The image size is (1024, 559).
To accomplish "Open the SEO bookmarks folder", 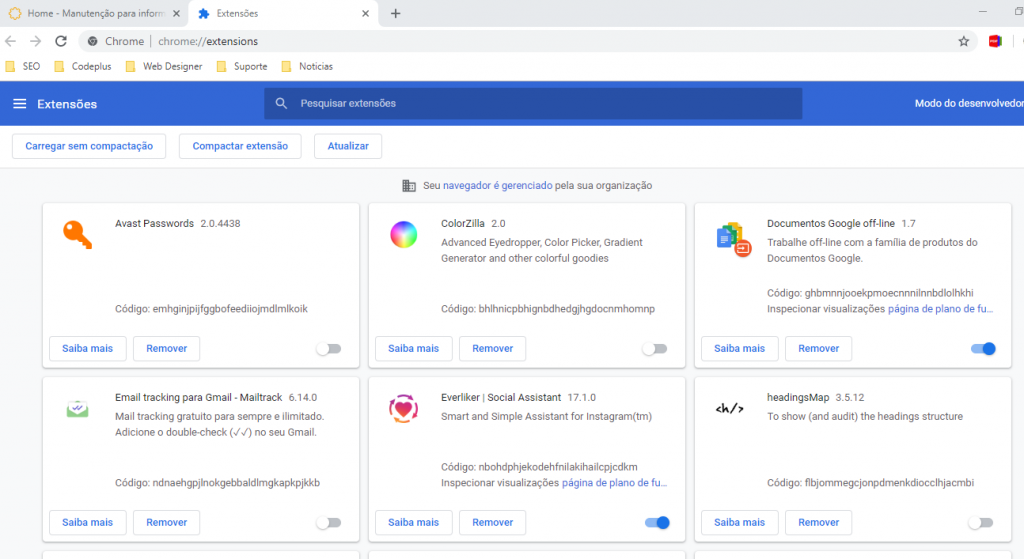I will click(x=23, y=66).
